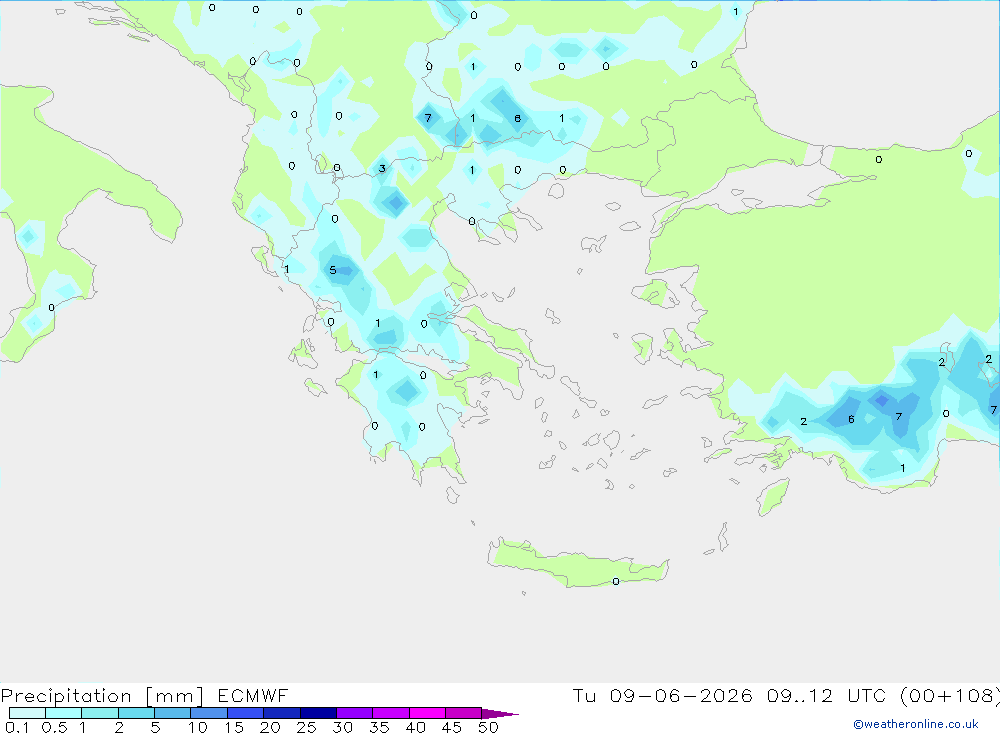Click the legend label "0.1"

[x=17, y=727]
